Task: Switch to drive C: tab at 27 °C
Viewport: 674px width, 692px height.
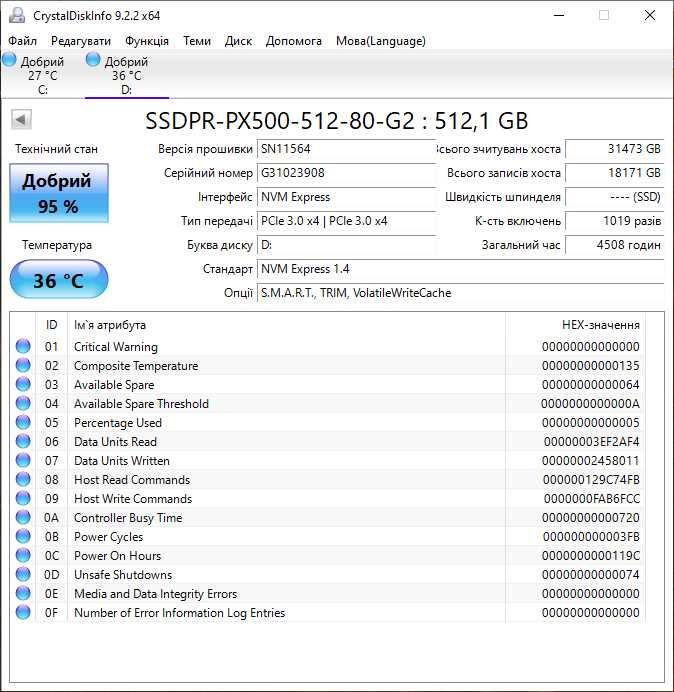Action: (42, 75)
